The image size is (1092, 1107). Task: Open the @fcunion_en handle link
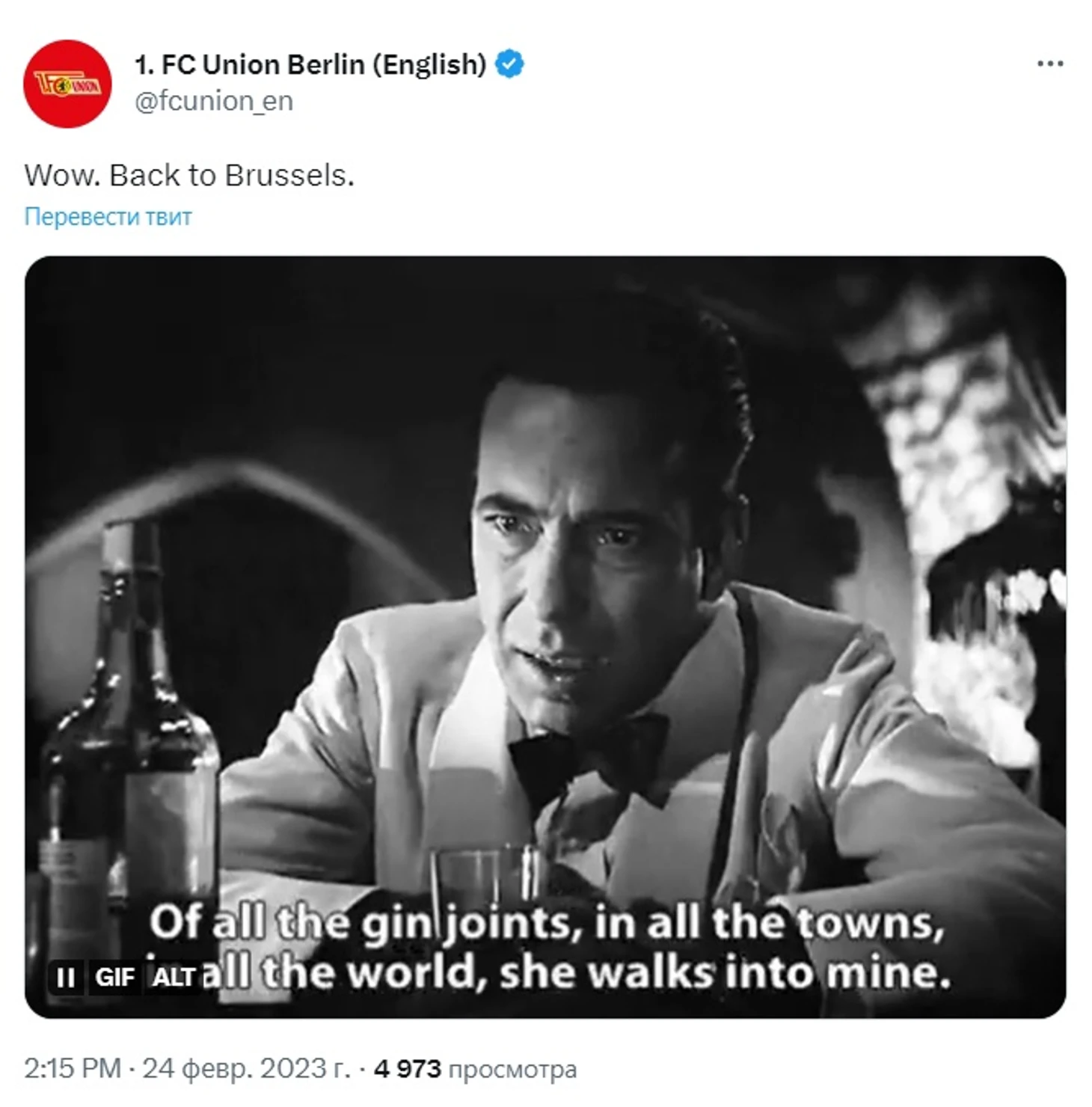tap(214, 101)
